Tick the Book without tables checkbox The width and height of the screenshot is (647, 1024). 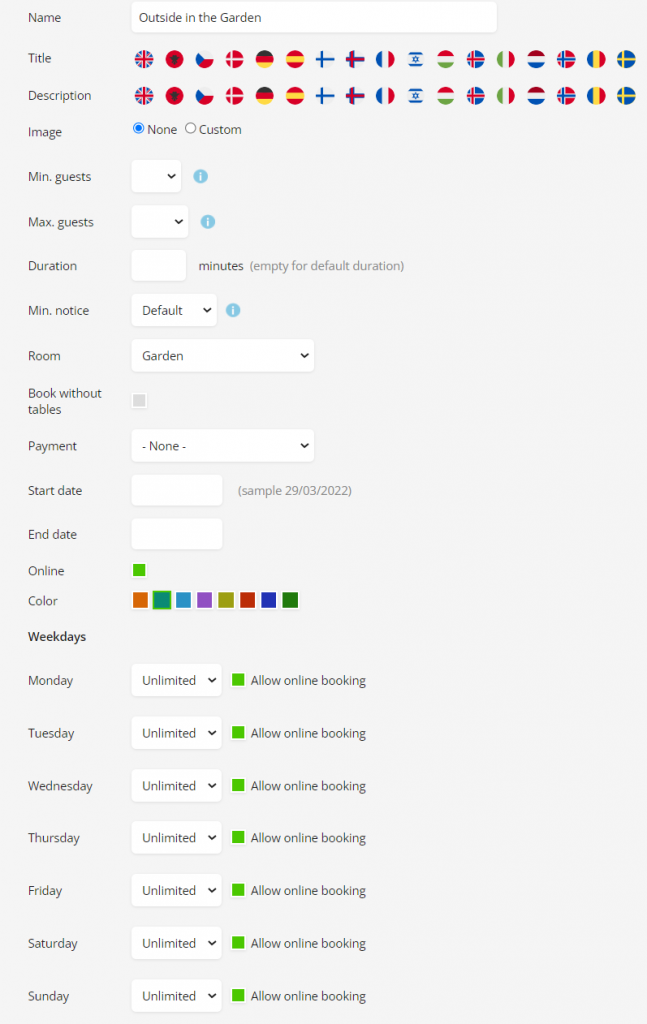[139, 400]
